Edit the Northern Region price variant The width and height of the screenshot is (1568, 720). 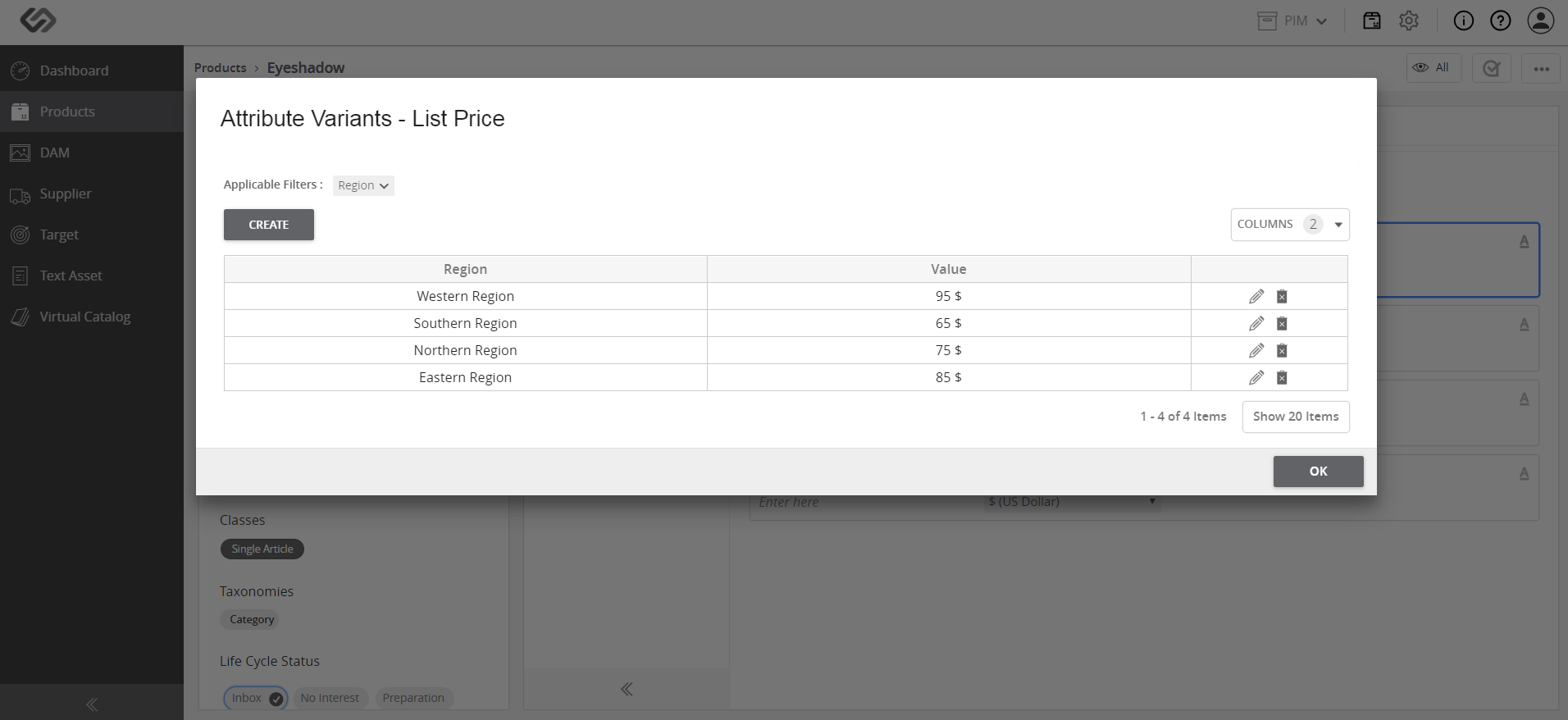click(x=1256, y=350)
